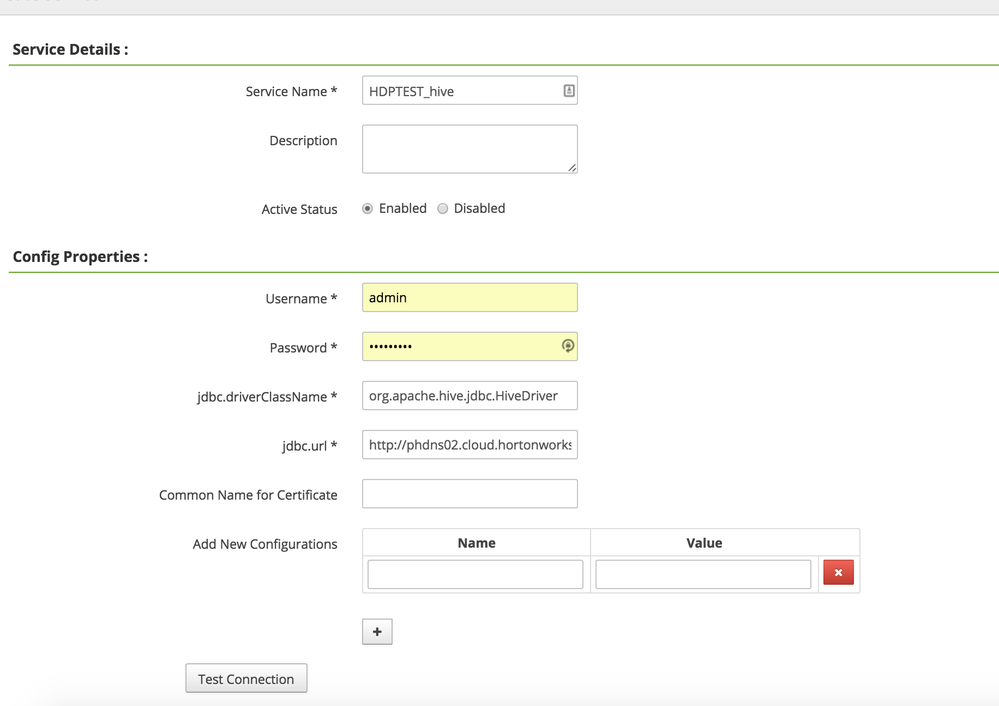Click the Config Properties section heading

click(80, 257)
